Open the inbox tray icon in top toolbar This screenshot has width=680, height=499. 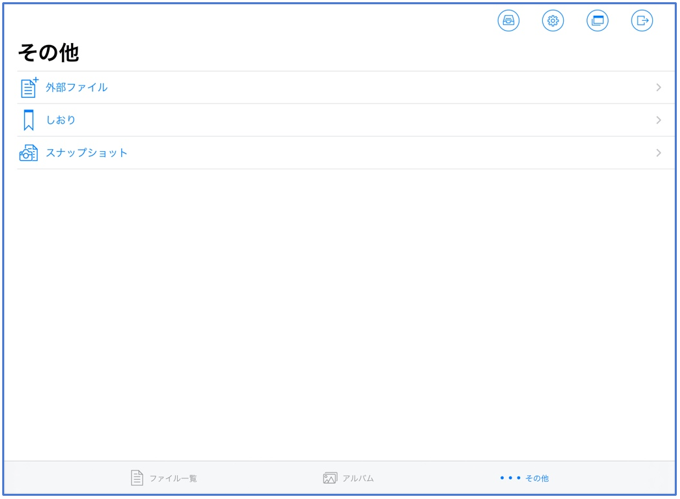(508, 21)
